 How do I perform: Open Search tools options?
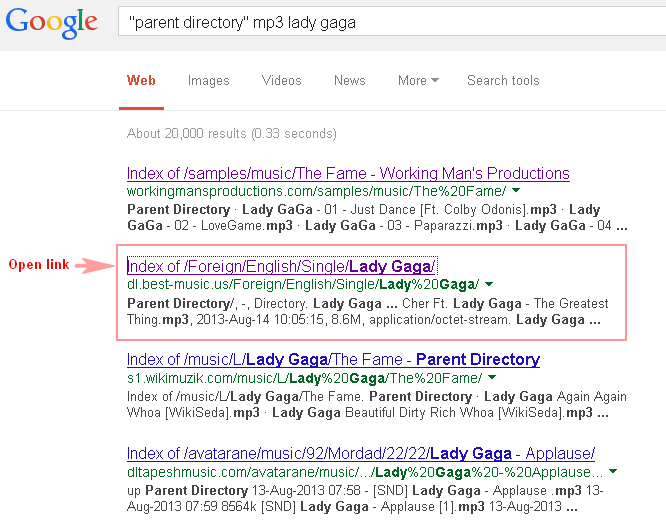click(503, 80)
